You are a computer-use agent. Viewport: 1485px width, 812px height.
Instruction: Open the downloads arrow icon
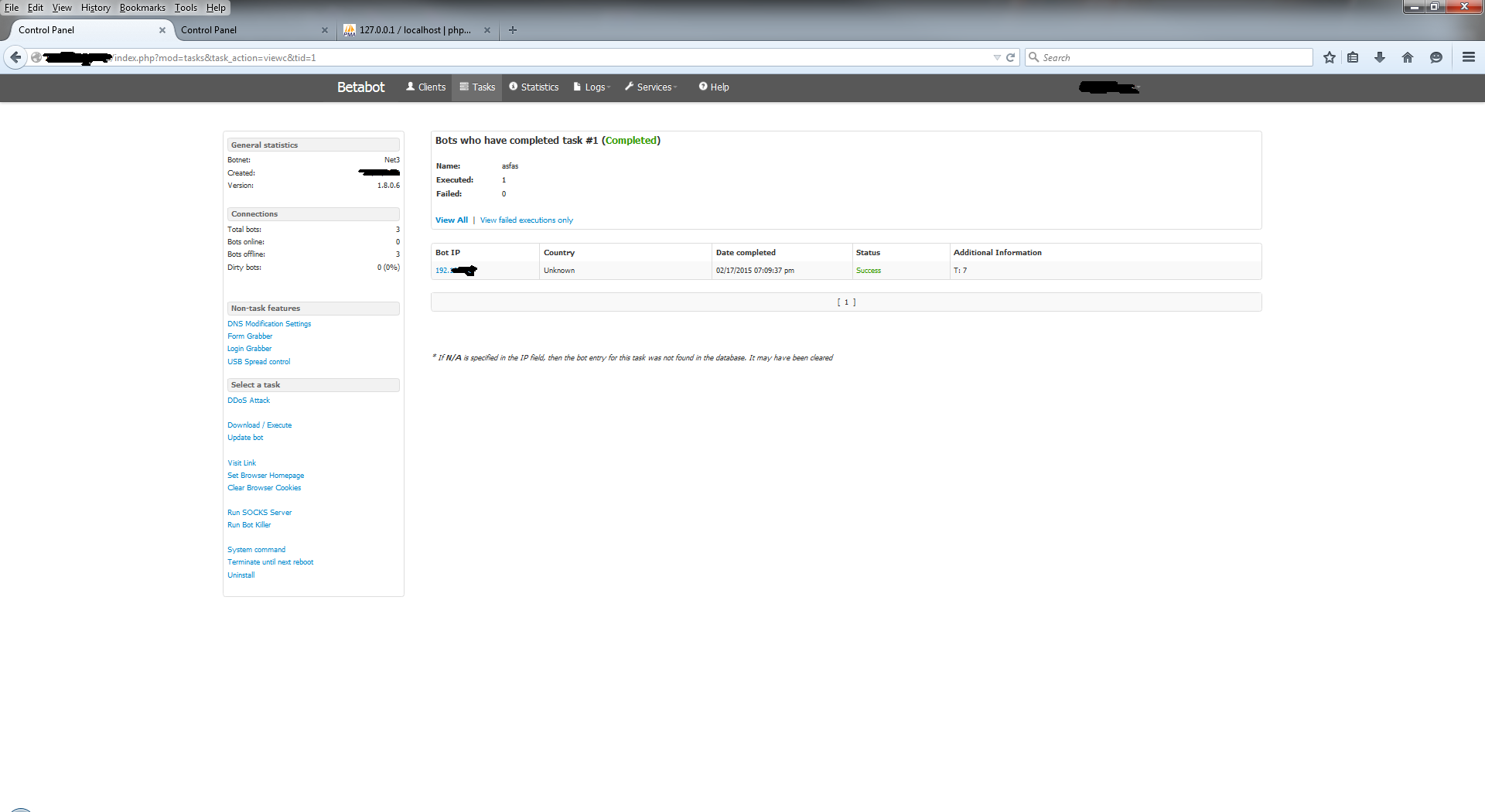click(1379, 57)
